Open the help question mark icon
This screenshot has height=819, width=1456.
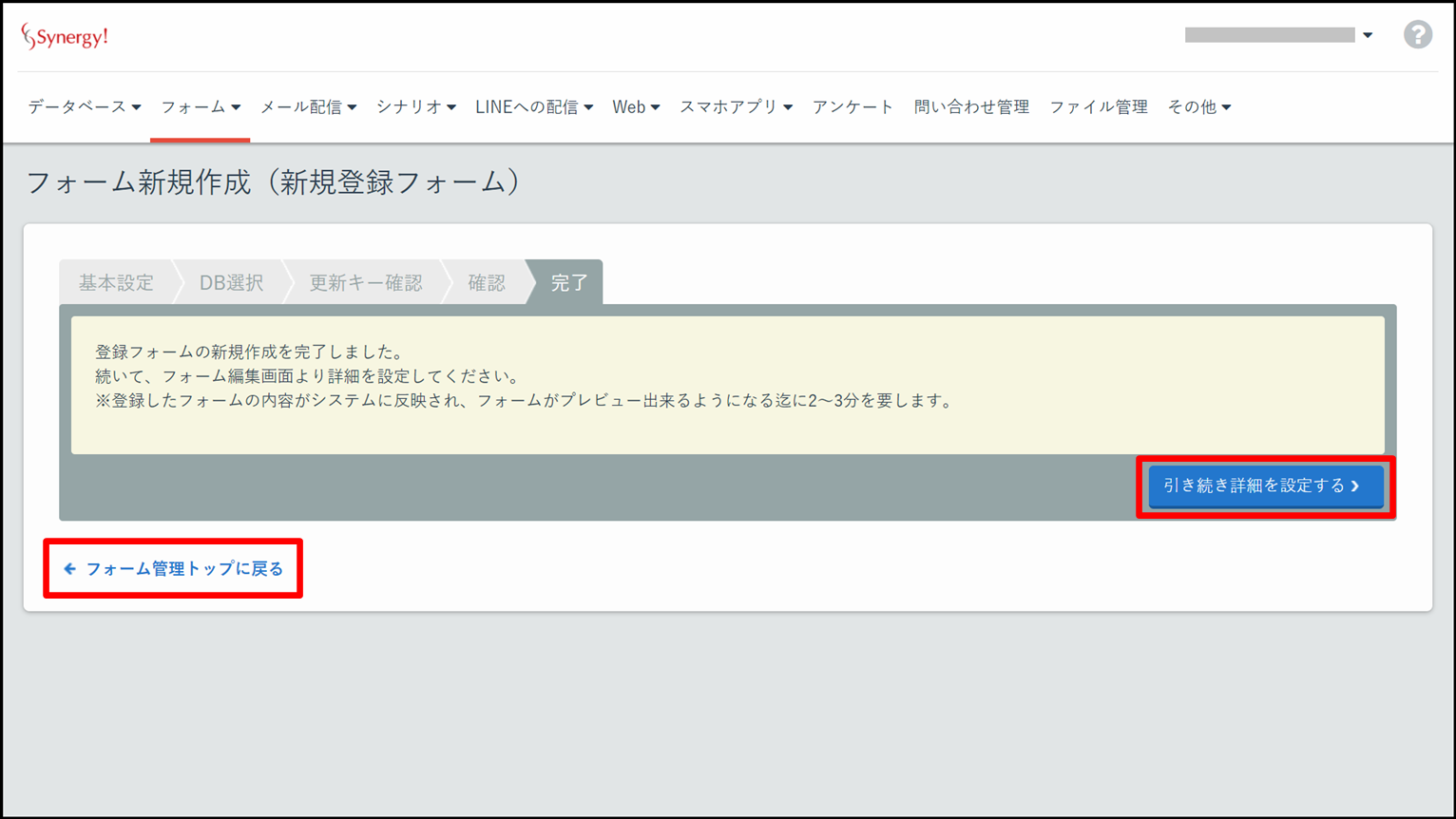(1417, 35)
